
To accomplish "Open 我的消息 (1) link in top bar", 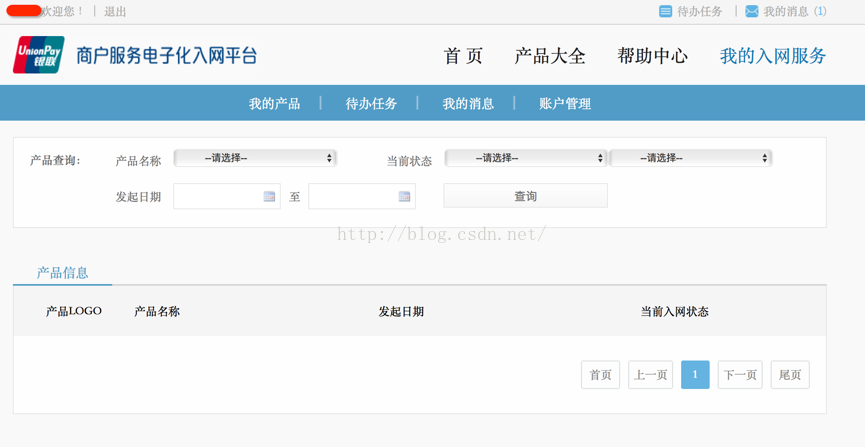I will [x=795, y=12].
